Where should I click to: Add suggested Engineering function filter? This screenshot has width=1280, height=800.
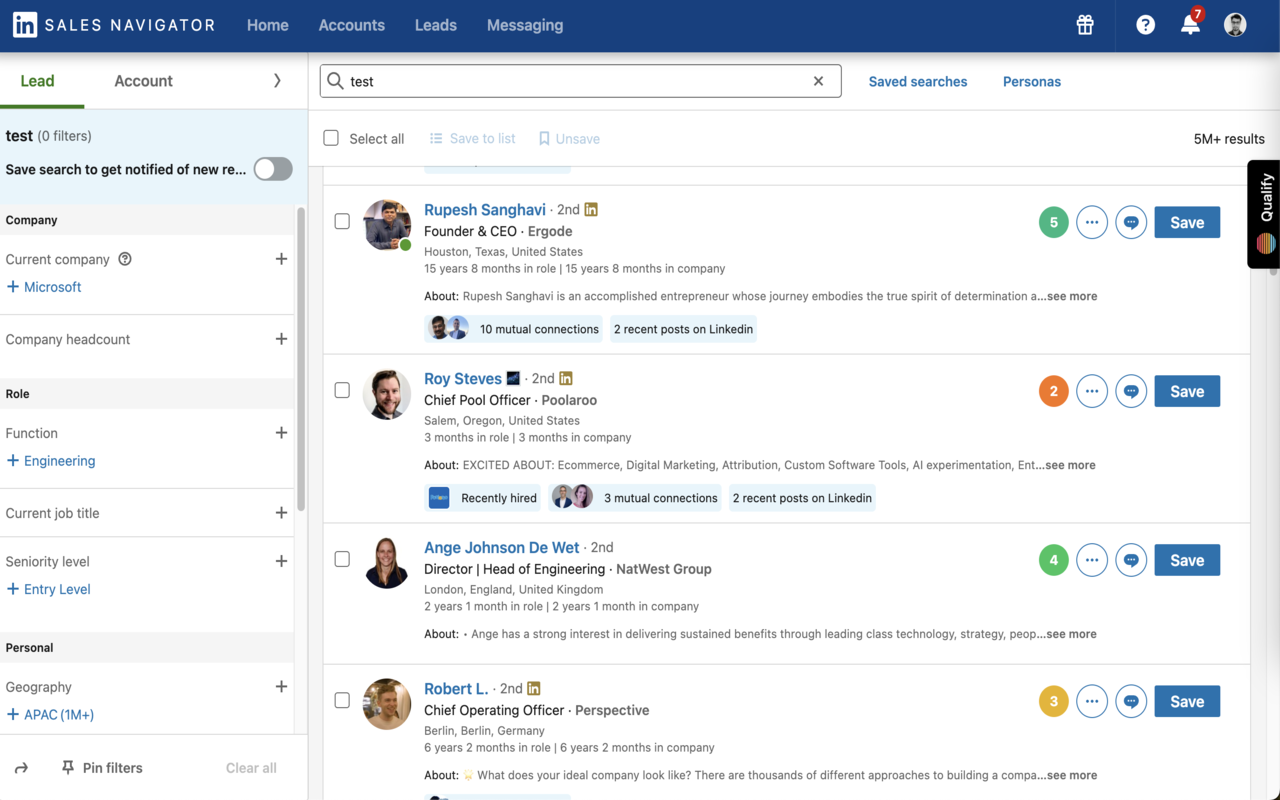pos(51,461)
